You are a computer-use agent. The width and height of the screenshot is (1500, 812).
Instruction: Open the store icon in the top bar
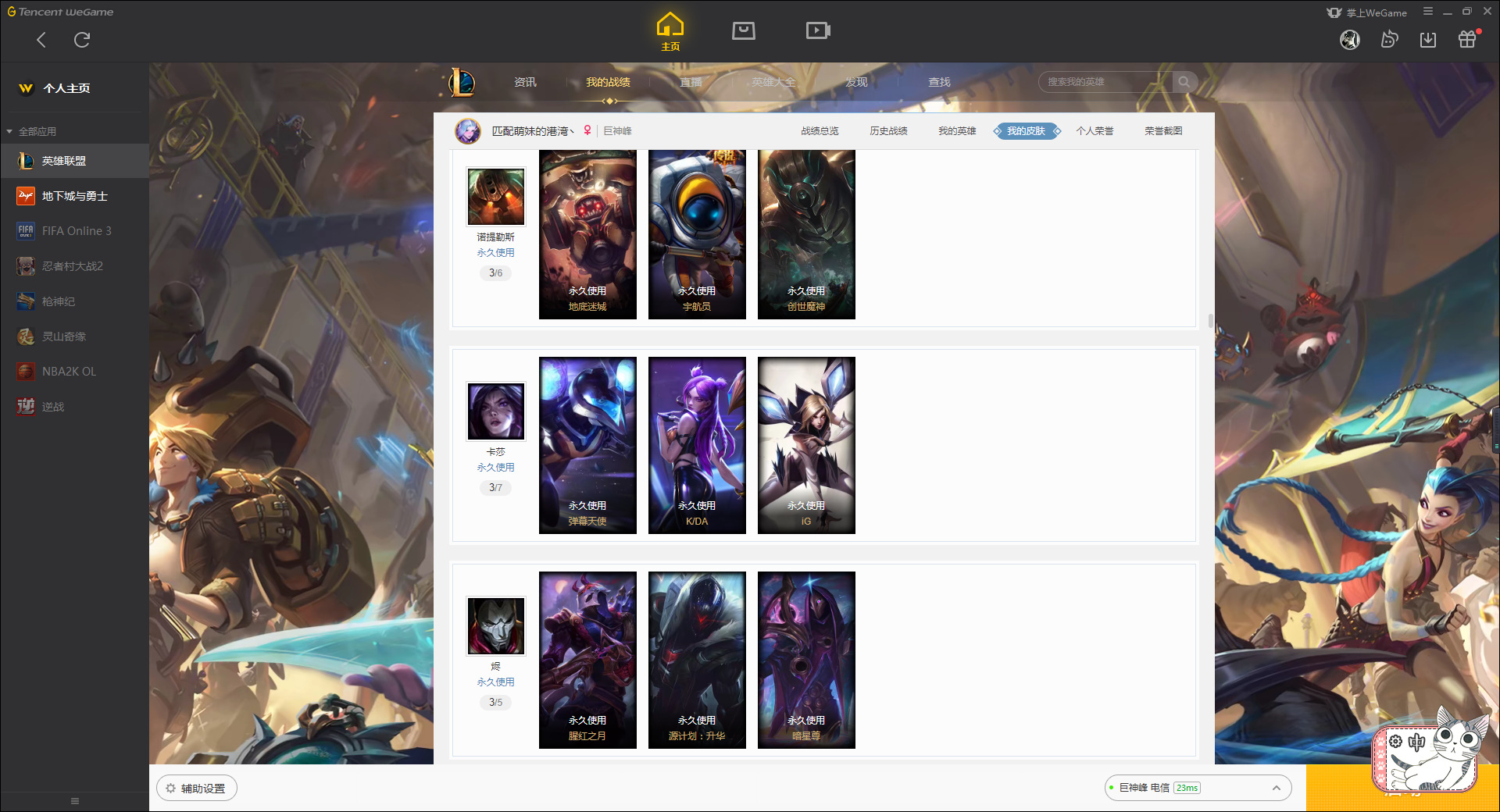[x=743, y=30]
